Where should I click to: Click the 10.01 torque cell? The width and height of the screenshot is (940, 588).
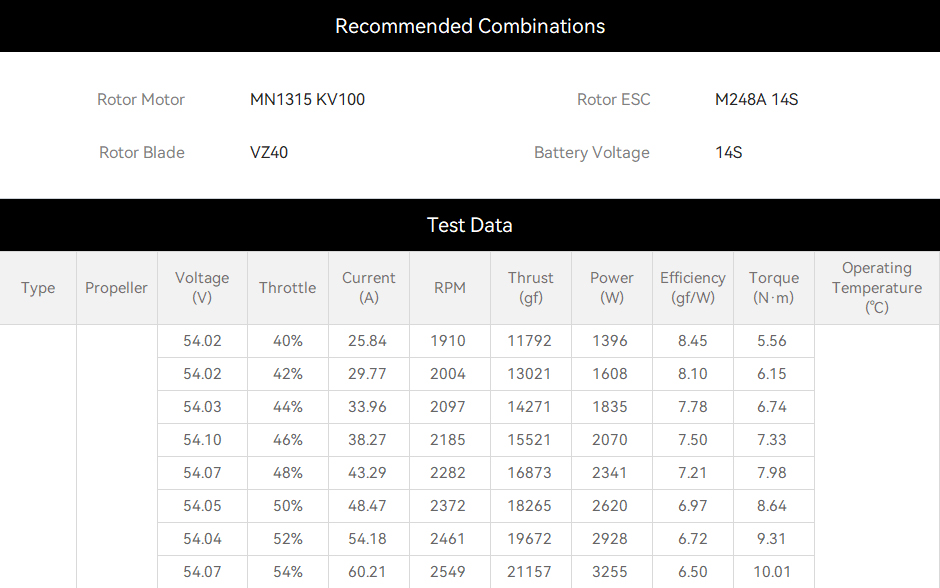pyautogui.click(x=774, y=572)
